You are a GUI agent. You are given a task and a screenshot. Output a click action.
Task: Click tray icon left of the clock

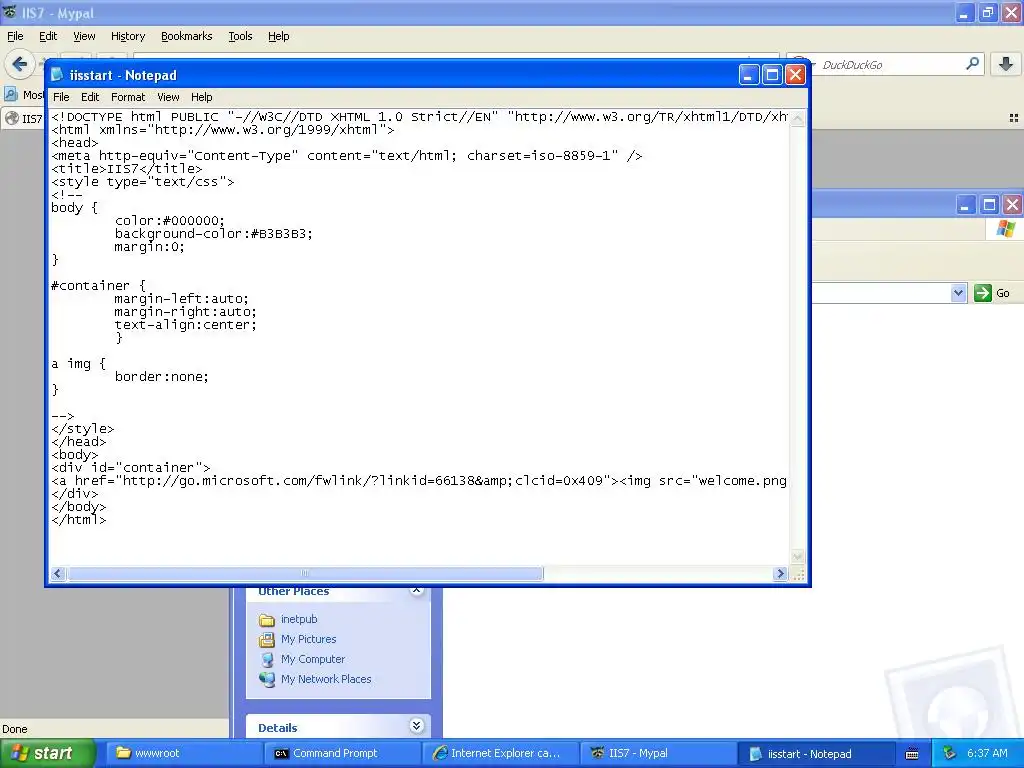950,753
